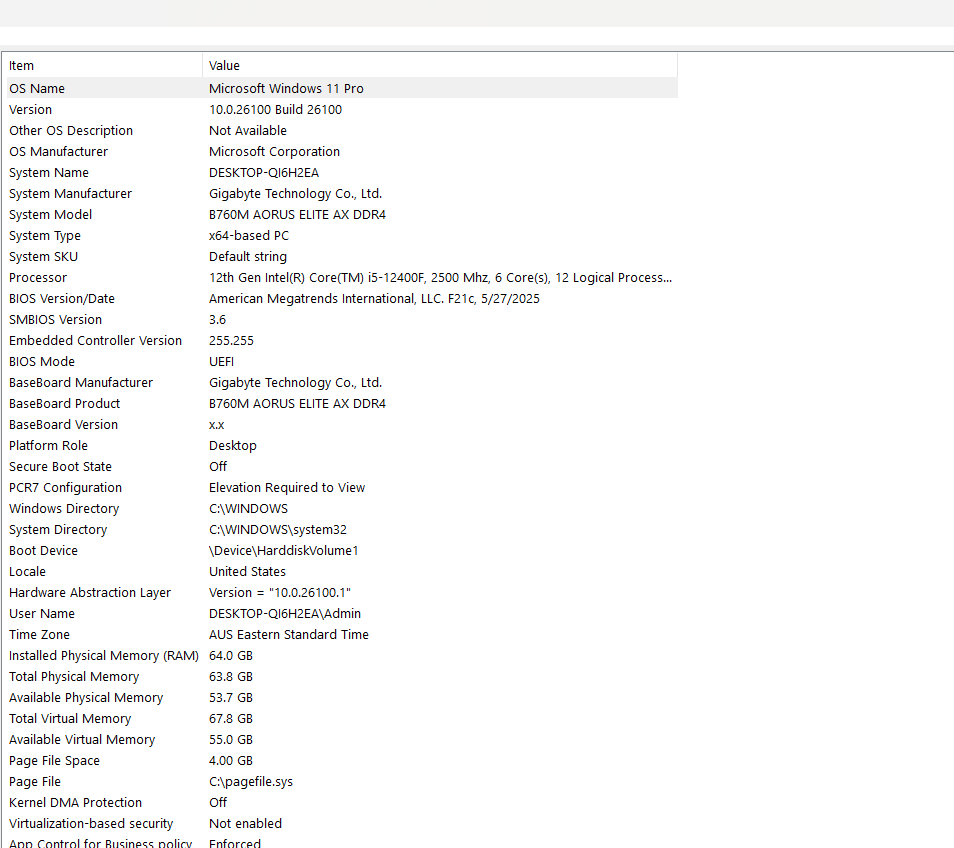Select Kernel DMA Protection row
The width and height of the screenshot is (954, 848).
tap(342, 802)
